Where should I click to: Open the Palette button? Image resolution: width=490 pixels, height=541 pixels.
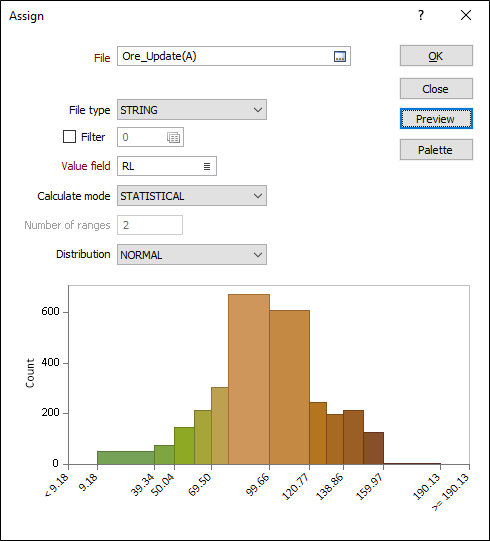(x=436, y=149)
